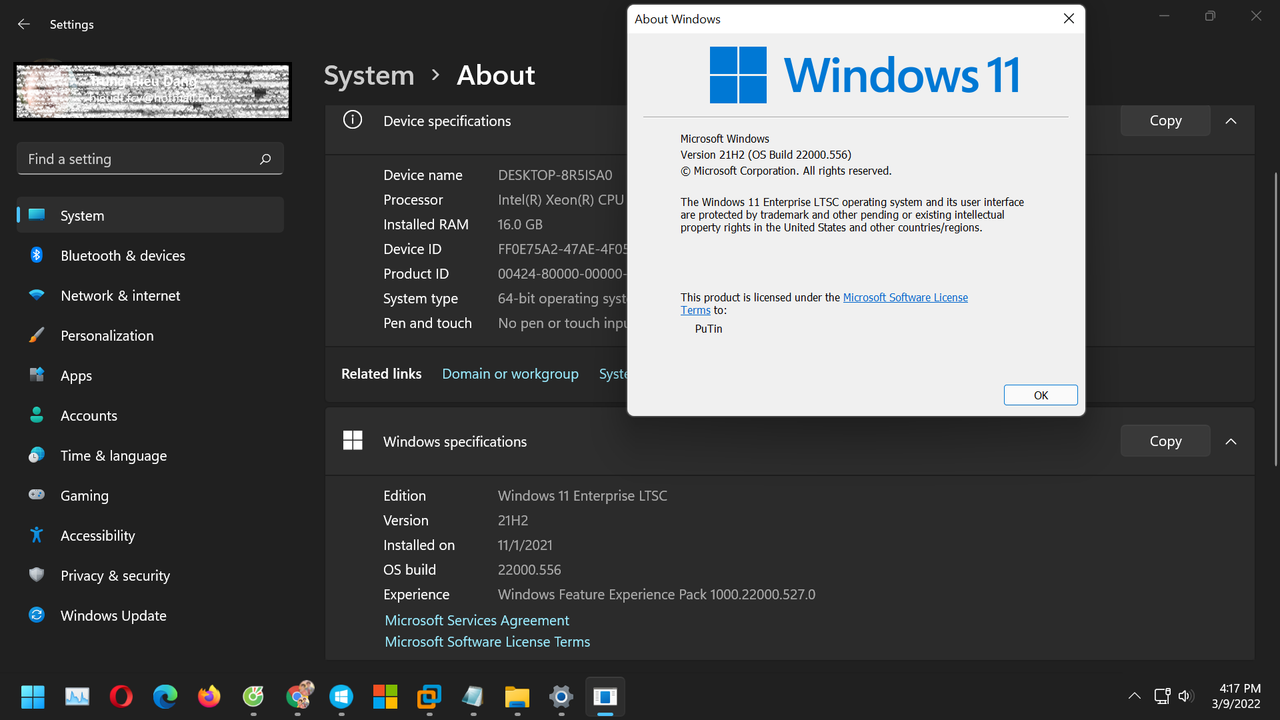Open File Explorer from the taskbar
This screenshot has width=1280, height=720.
coord(517,696)
